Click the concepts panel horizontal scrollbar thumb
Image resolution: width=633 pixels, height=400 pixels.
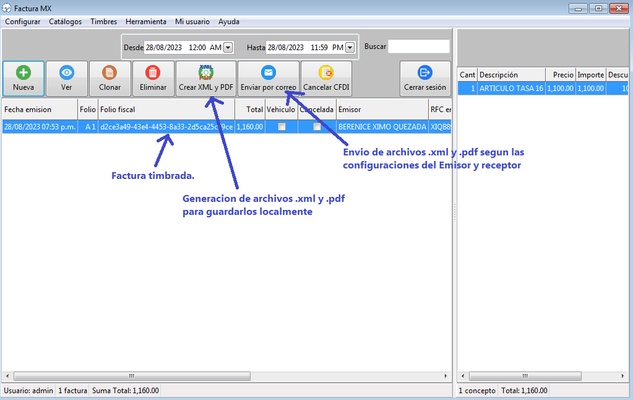point(525,376)
